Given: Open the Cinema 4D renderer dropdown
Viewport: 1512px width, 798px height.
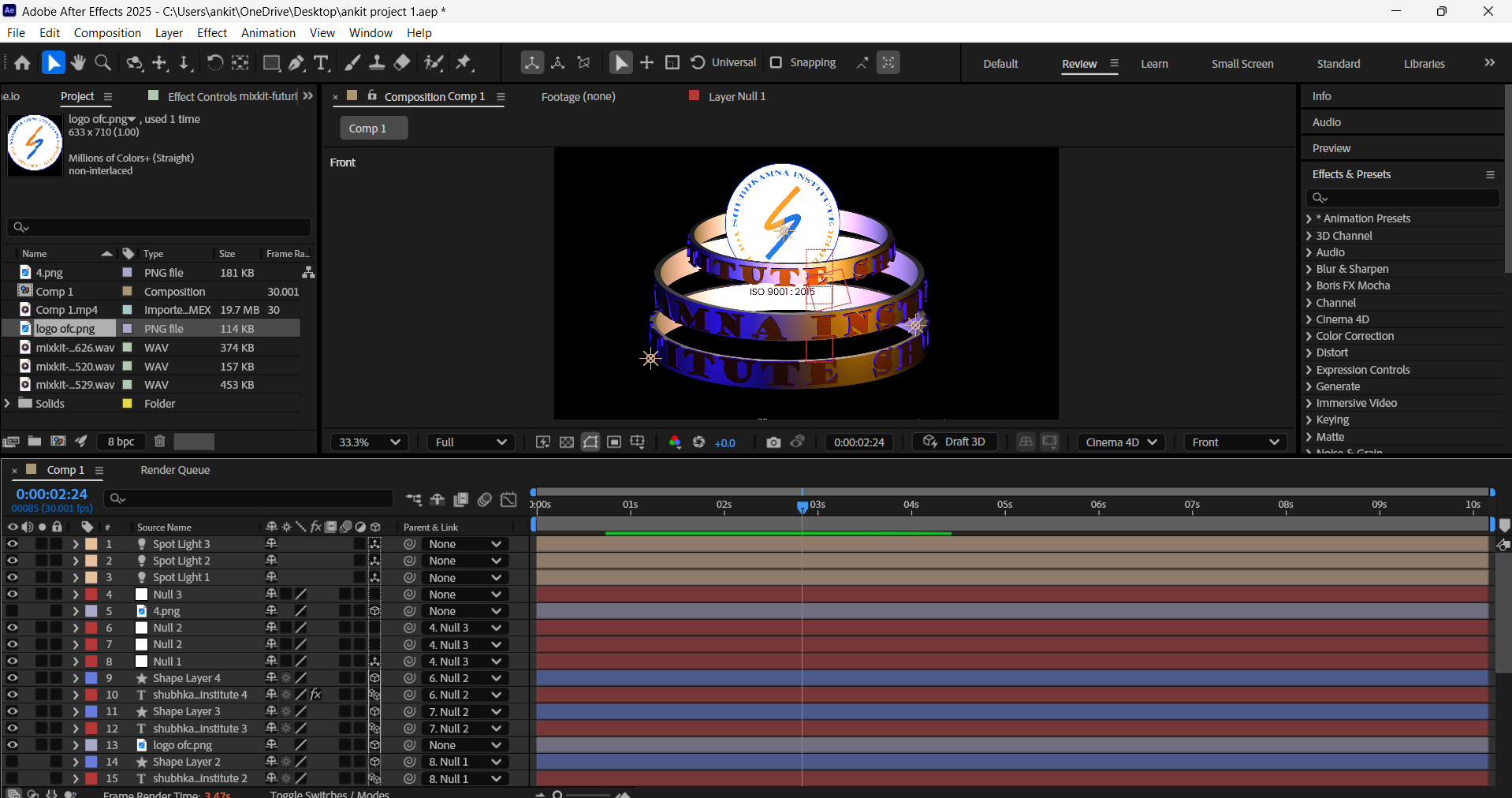Looking at the screenshot, I should point(1120,442).
